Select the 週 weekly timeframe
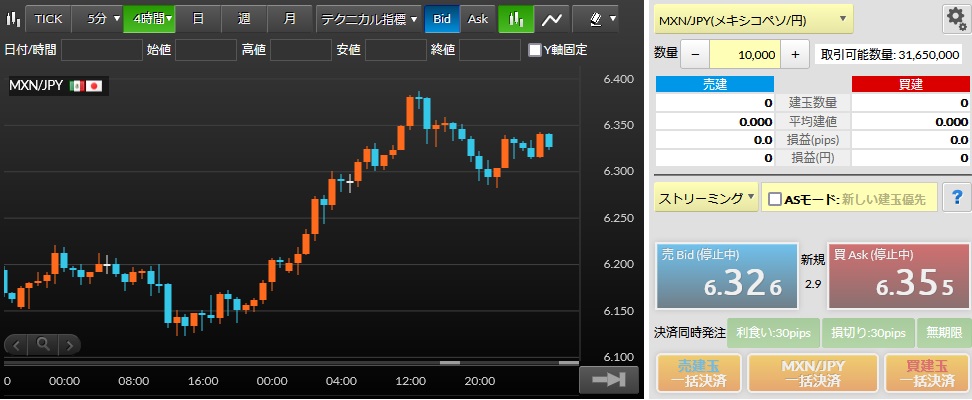Image resolution: width=972 pixels, height=400 pixels. [x=244, y=19]
